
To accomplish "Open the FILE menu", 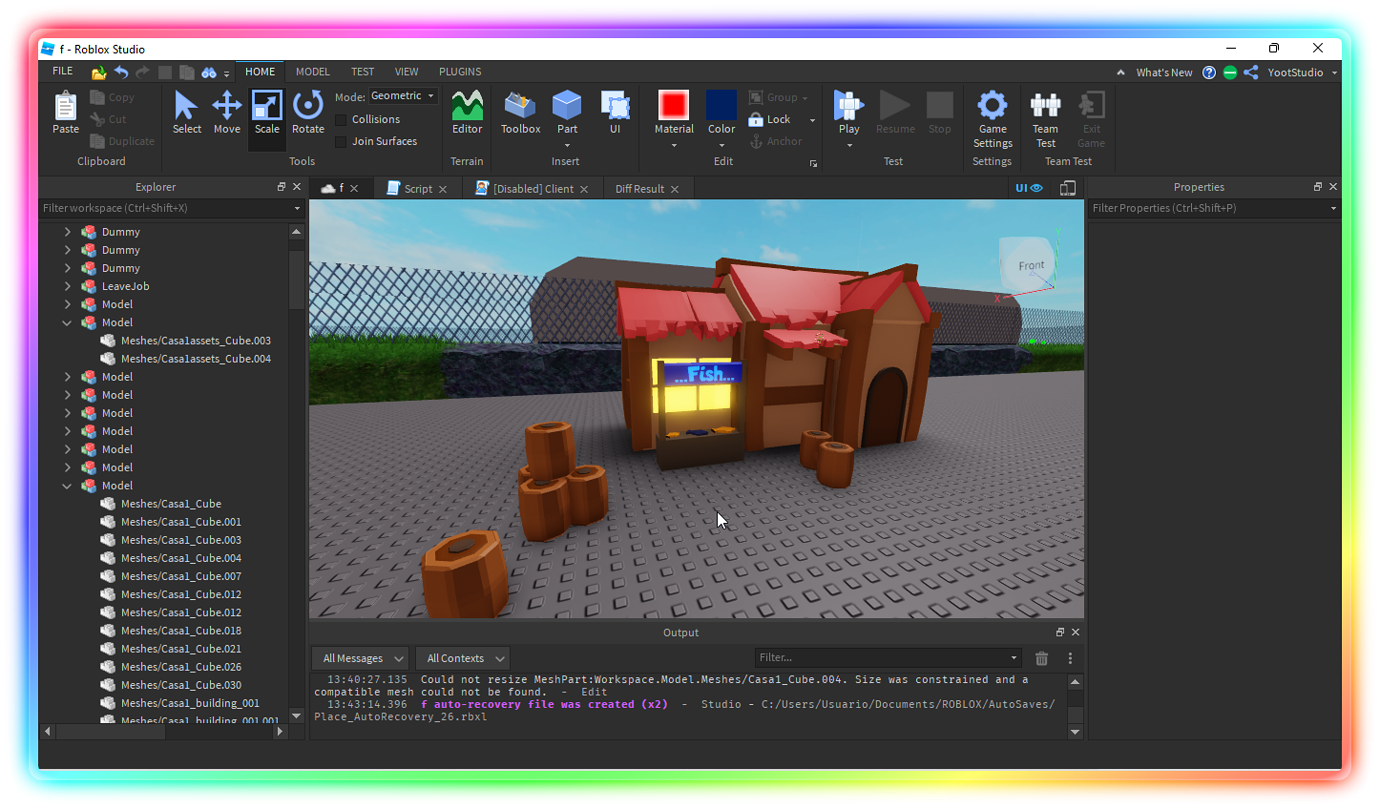I will [62, 71].
